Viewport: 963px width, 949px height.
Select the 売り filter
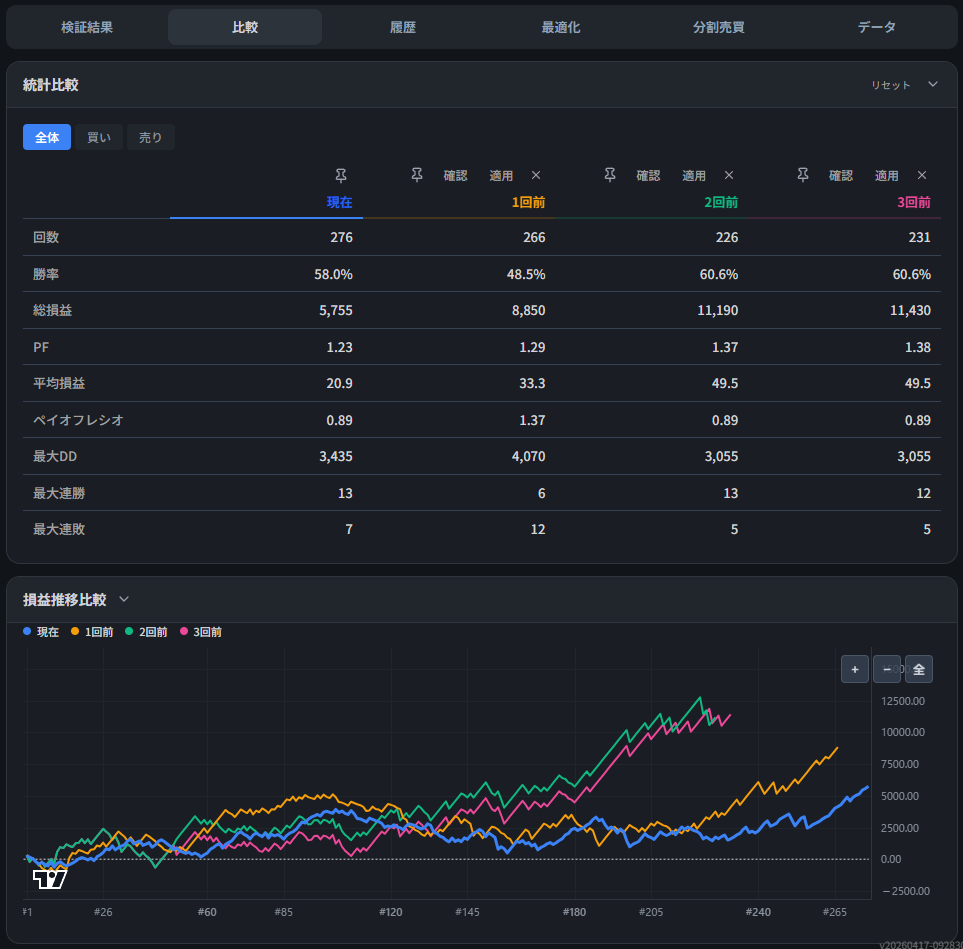point(150,137)
